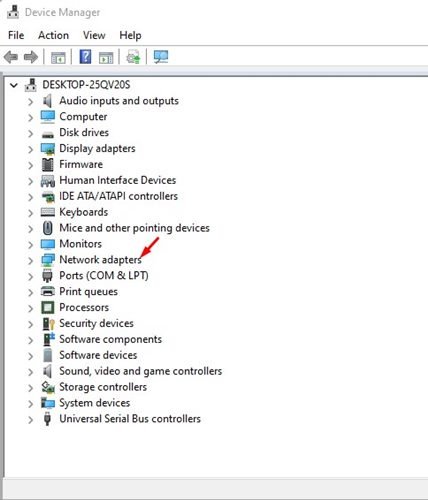Click the Show/Hide console tree icon
Image resolution: width=428 pixels, height=500 pixels.
tap(58, 58)
